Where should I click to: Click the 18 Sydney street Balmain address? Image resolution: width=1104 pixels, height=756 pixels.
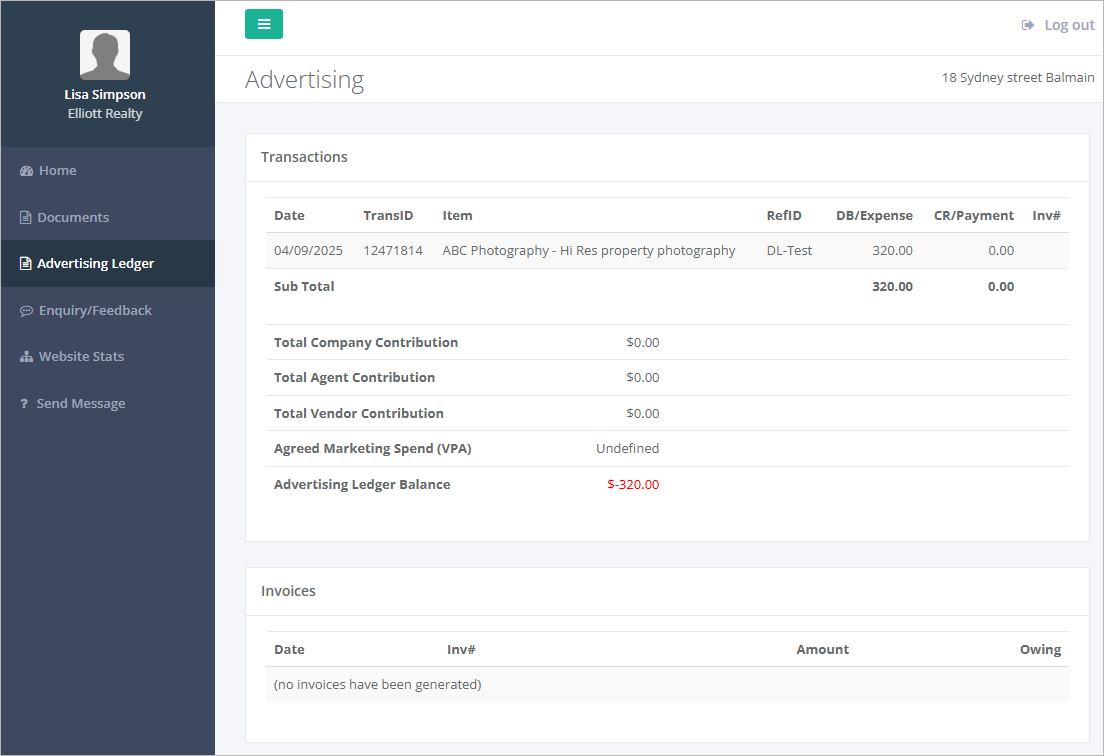pyautogui.click(x=1018, y=77)
